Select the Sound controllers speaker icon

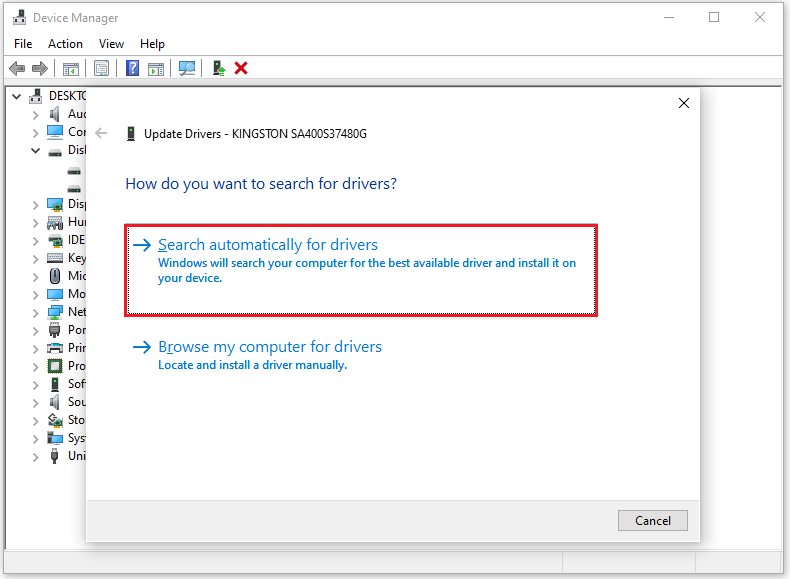[54, 402]
